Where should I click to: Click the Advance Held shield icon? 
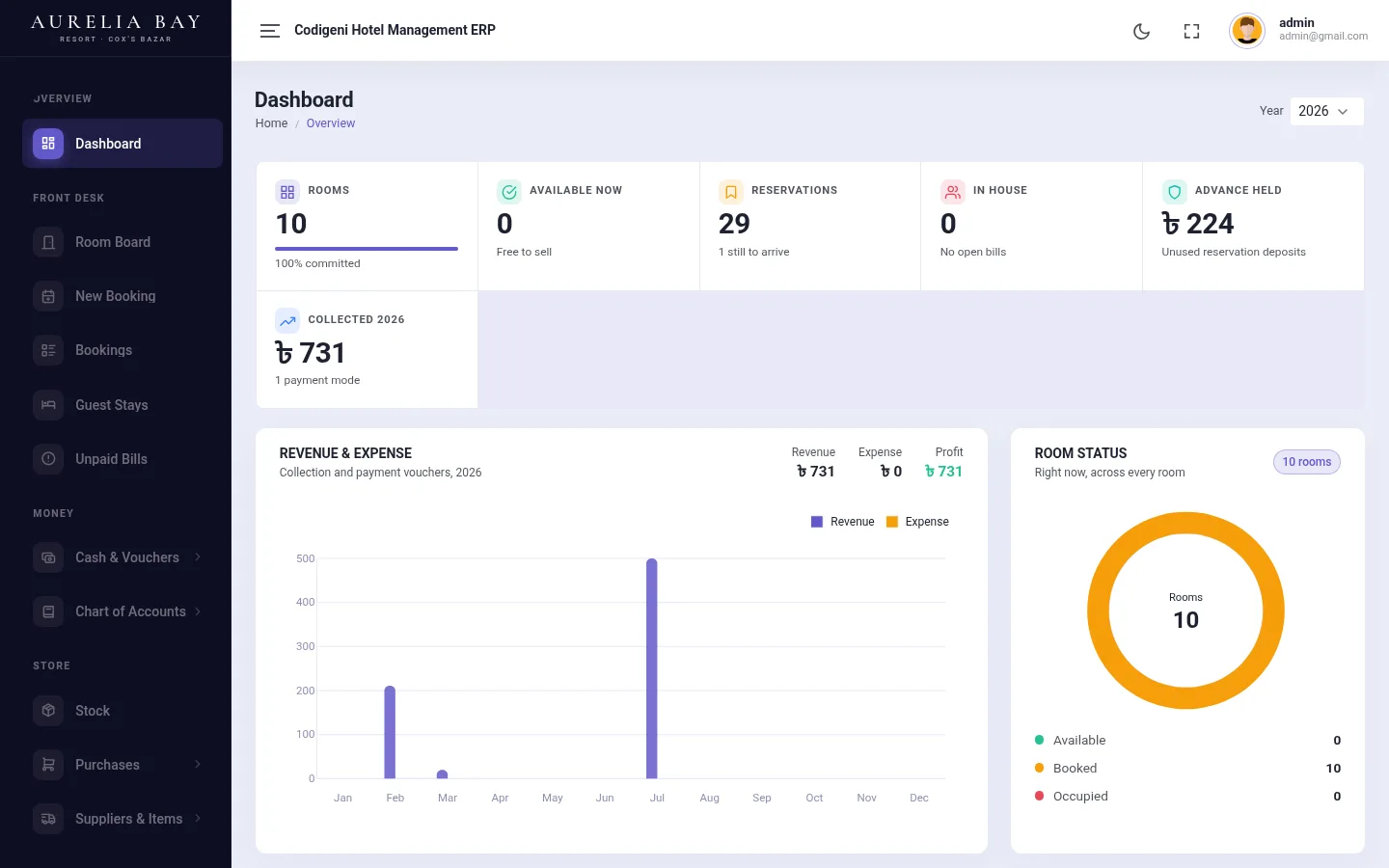1174,192
